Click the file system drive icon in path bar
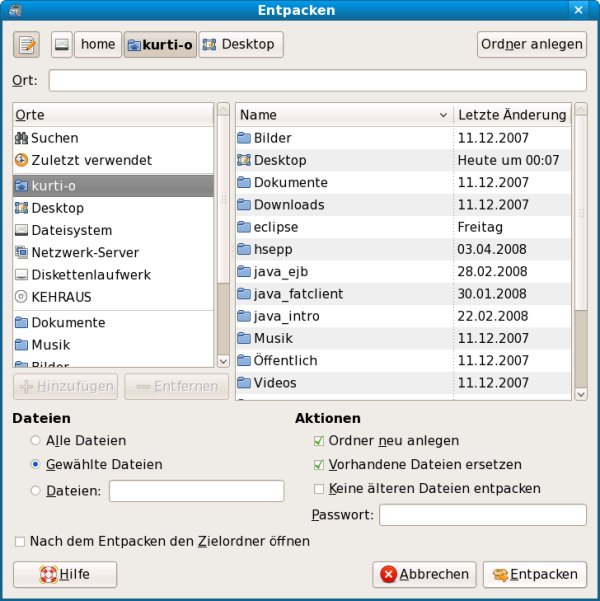Screen dimensions: 600x601 (x=62, y=45)
